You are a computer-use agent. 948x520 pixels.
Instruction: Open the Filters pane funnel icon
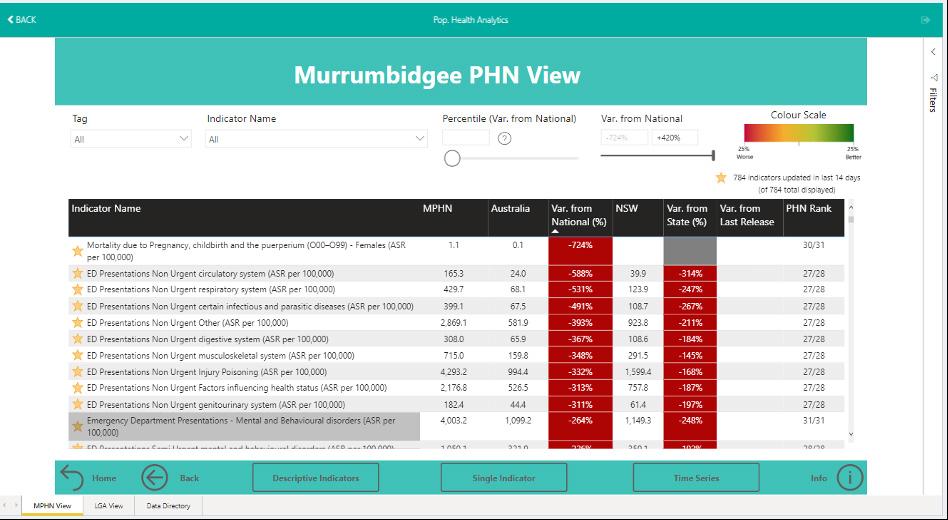[934, 77]
